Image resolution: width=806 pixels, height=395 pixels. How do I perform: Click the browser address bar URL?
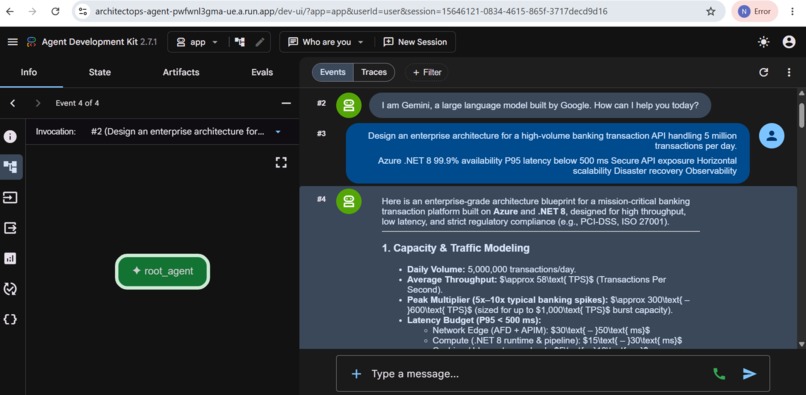[351, 11]
